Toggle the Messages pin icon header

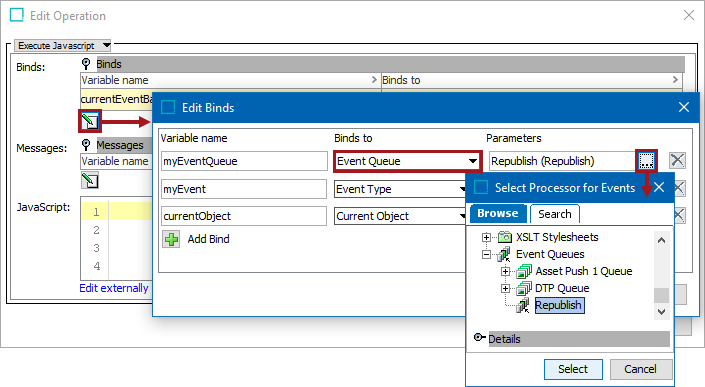(x=86, y=145)
